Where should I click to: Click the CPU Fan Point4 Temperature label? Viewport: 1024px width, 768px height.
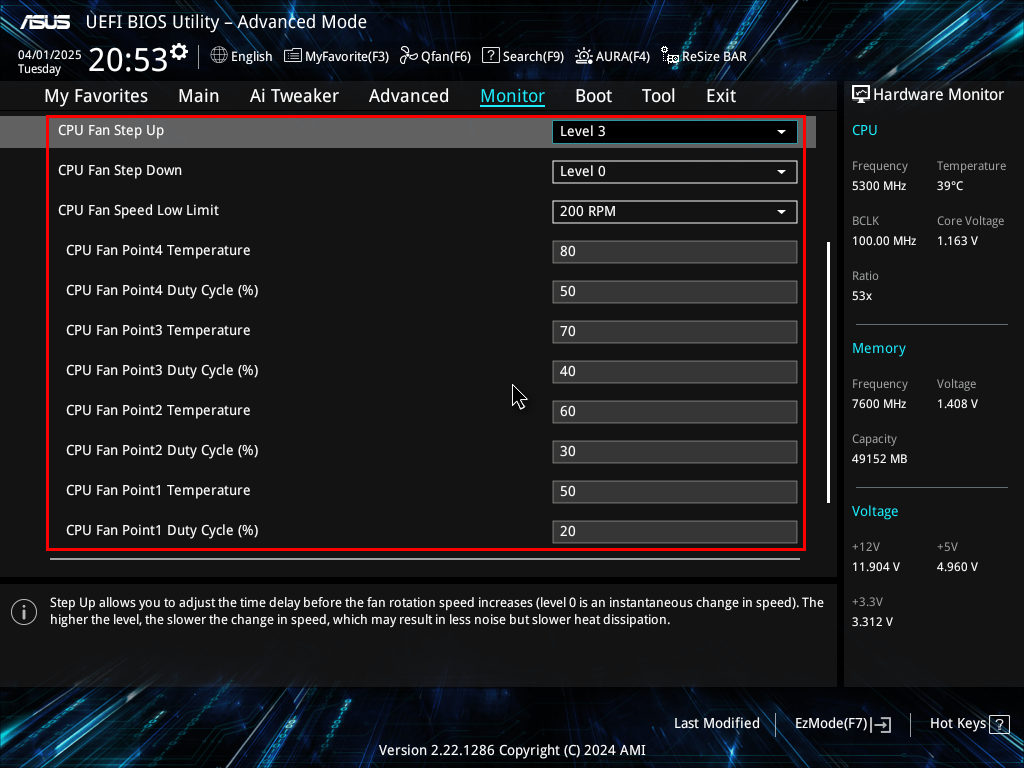158,250
